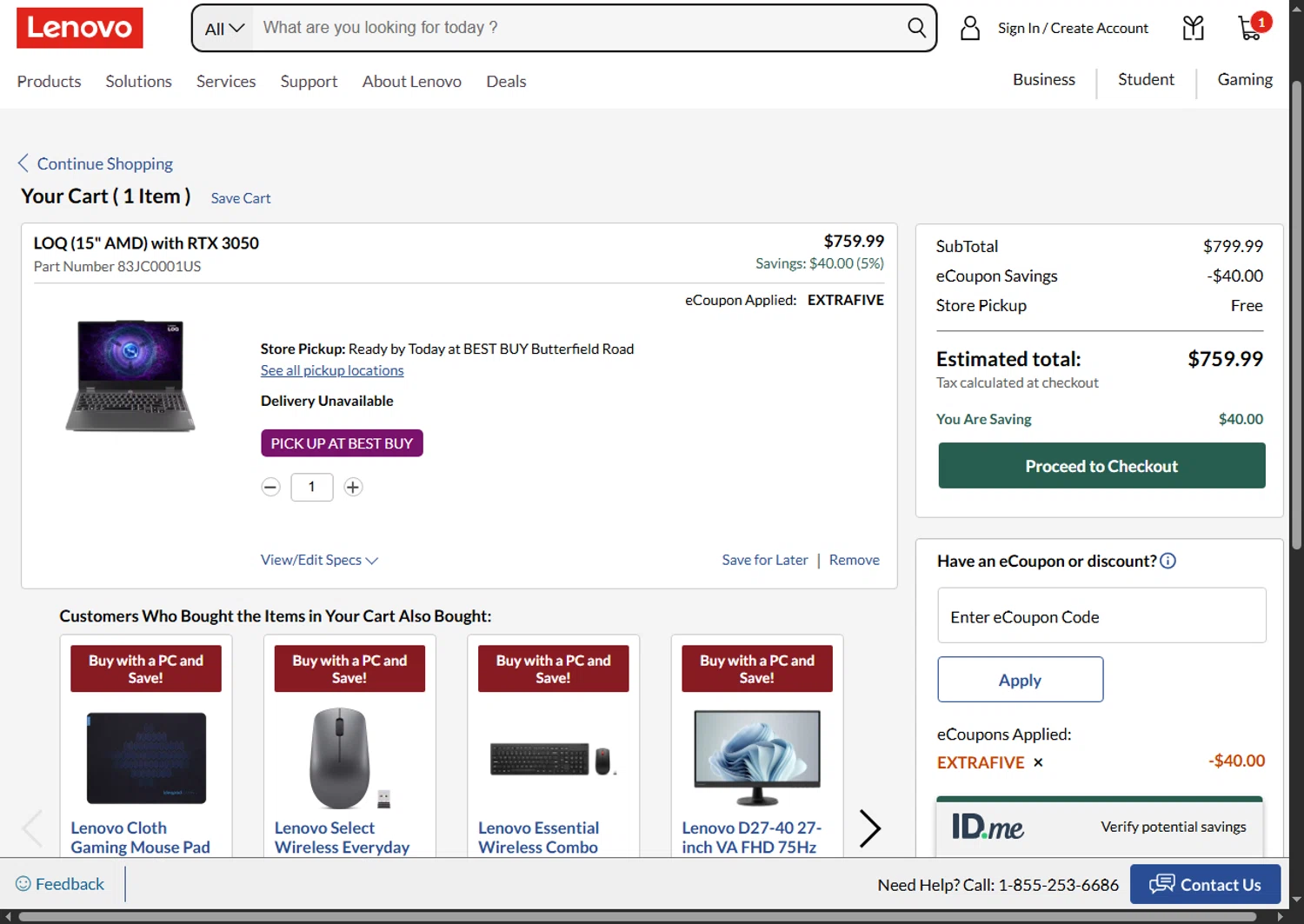Click See all pickup locations
The image size is (1304, 924).
click(x=332, y=370)
